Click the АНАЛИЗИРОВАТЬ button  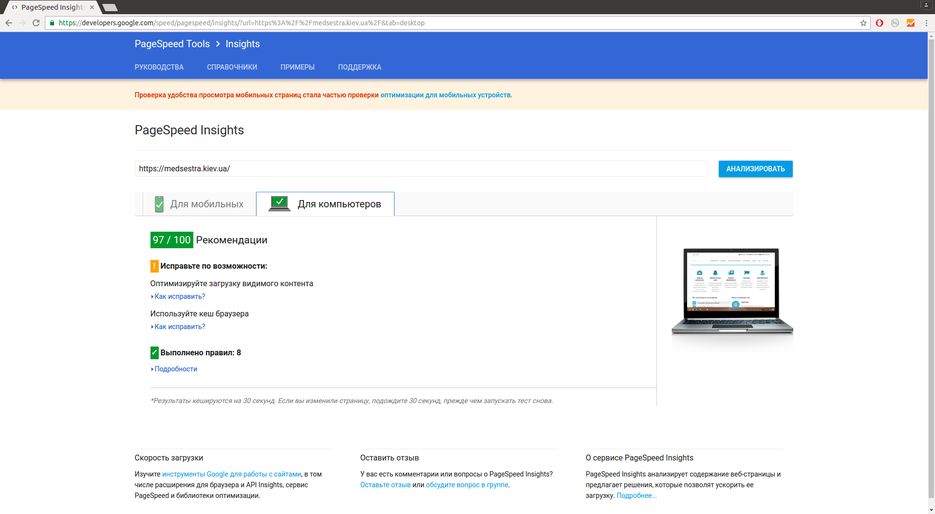[x=756, y=169]
